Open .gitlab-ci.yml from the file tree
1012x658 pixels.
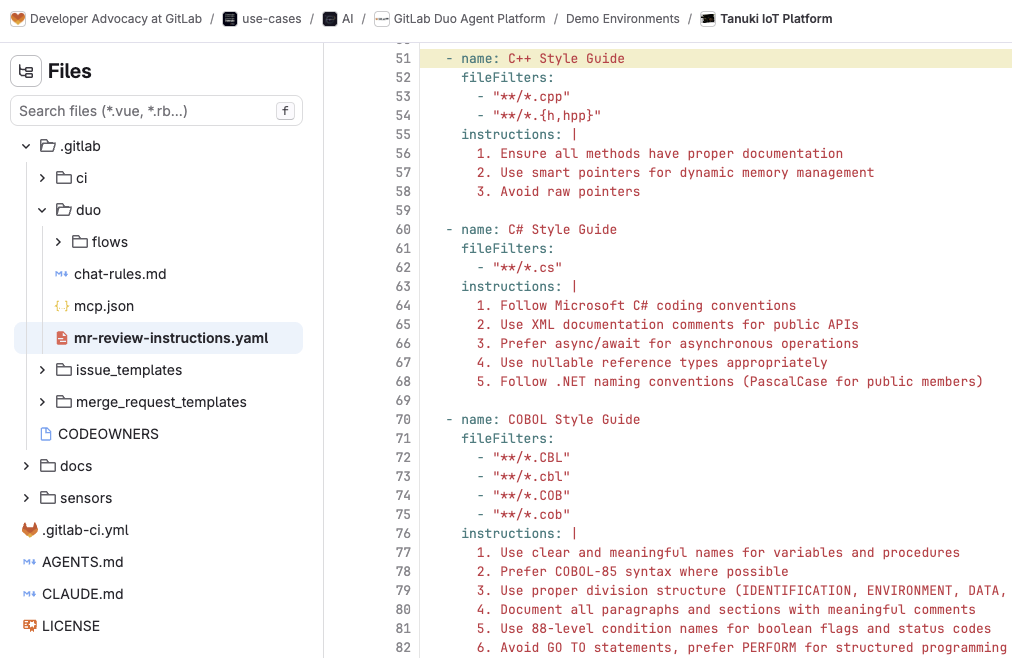click(85, 530)
